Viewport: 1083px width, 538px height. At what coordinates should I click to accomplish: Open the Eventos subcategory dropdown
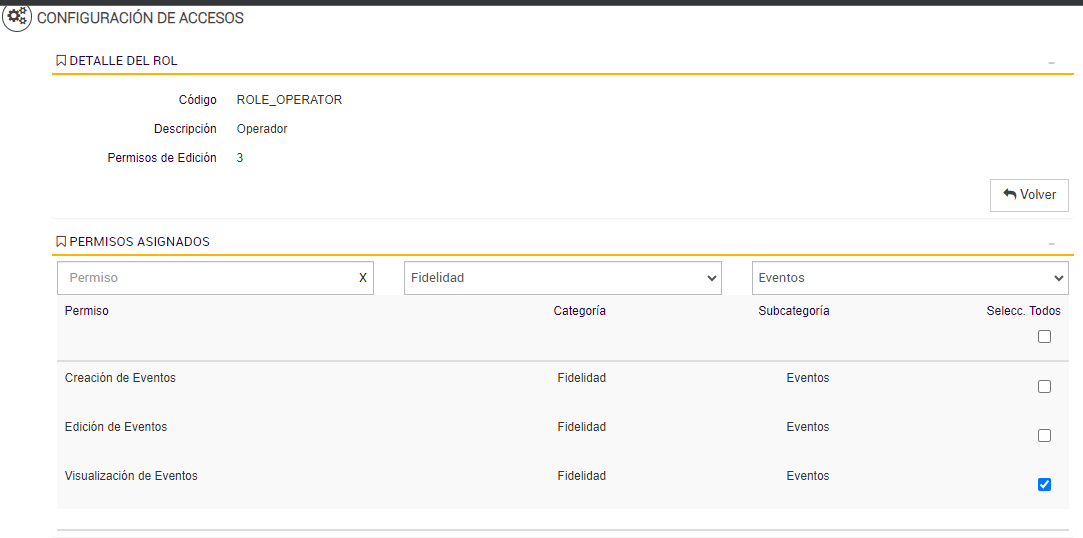click(x=909, y=278)
